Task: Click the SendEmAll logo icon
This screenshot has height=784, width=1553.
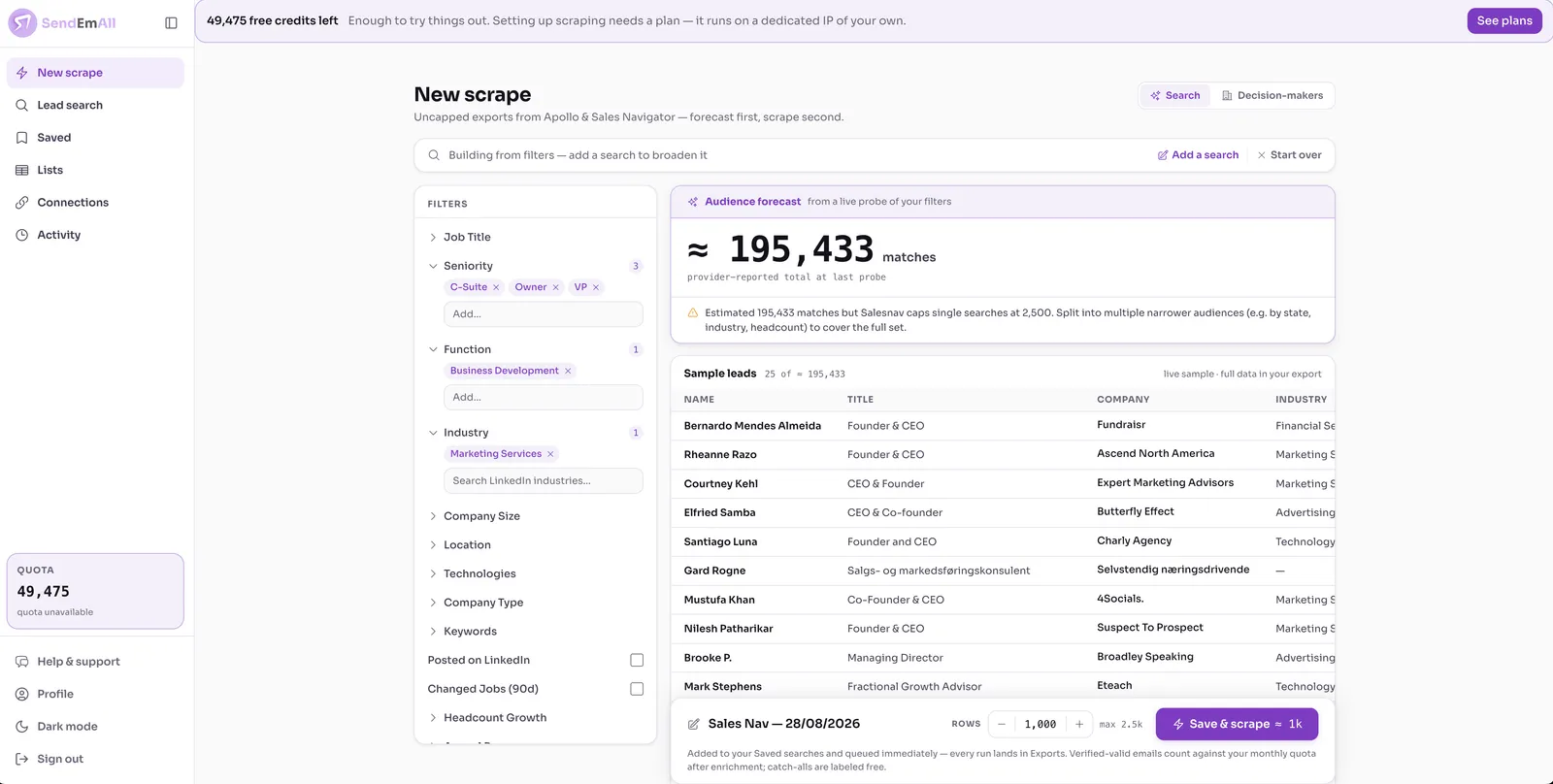Action: [x=22, y=22]
